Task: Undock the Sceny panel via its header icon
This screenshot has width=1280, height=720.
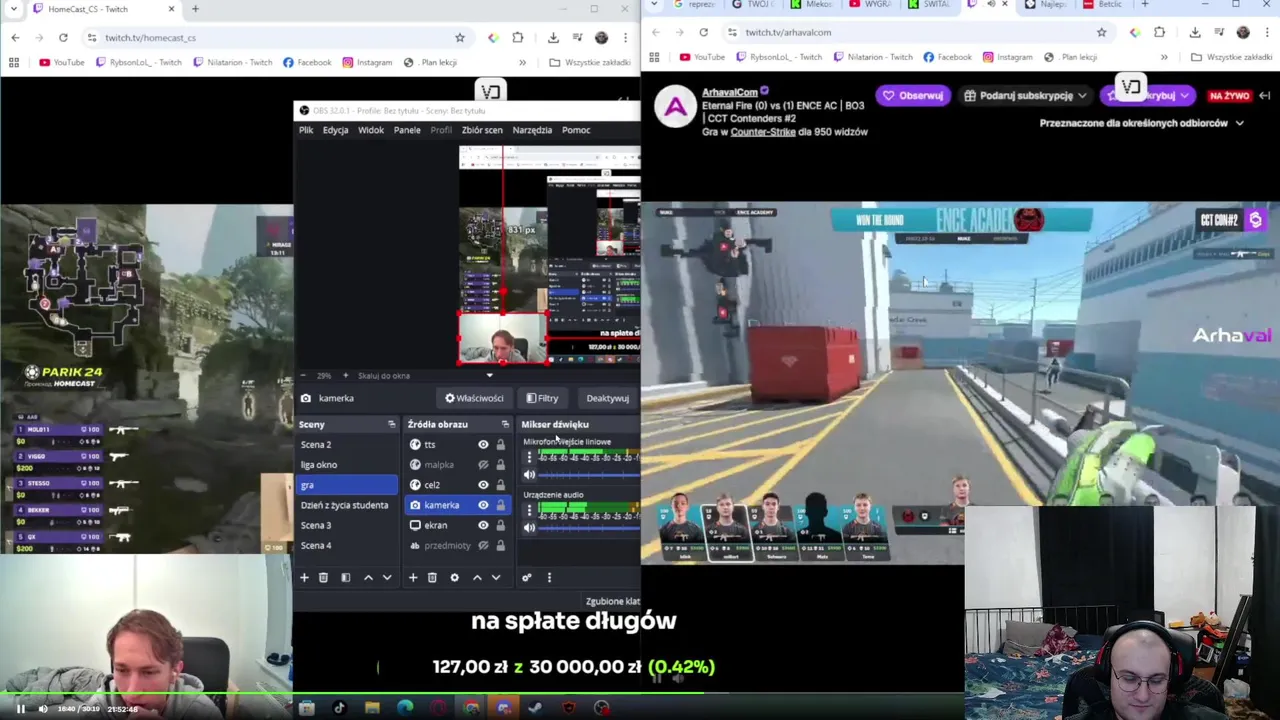Action: 391,424
